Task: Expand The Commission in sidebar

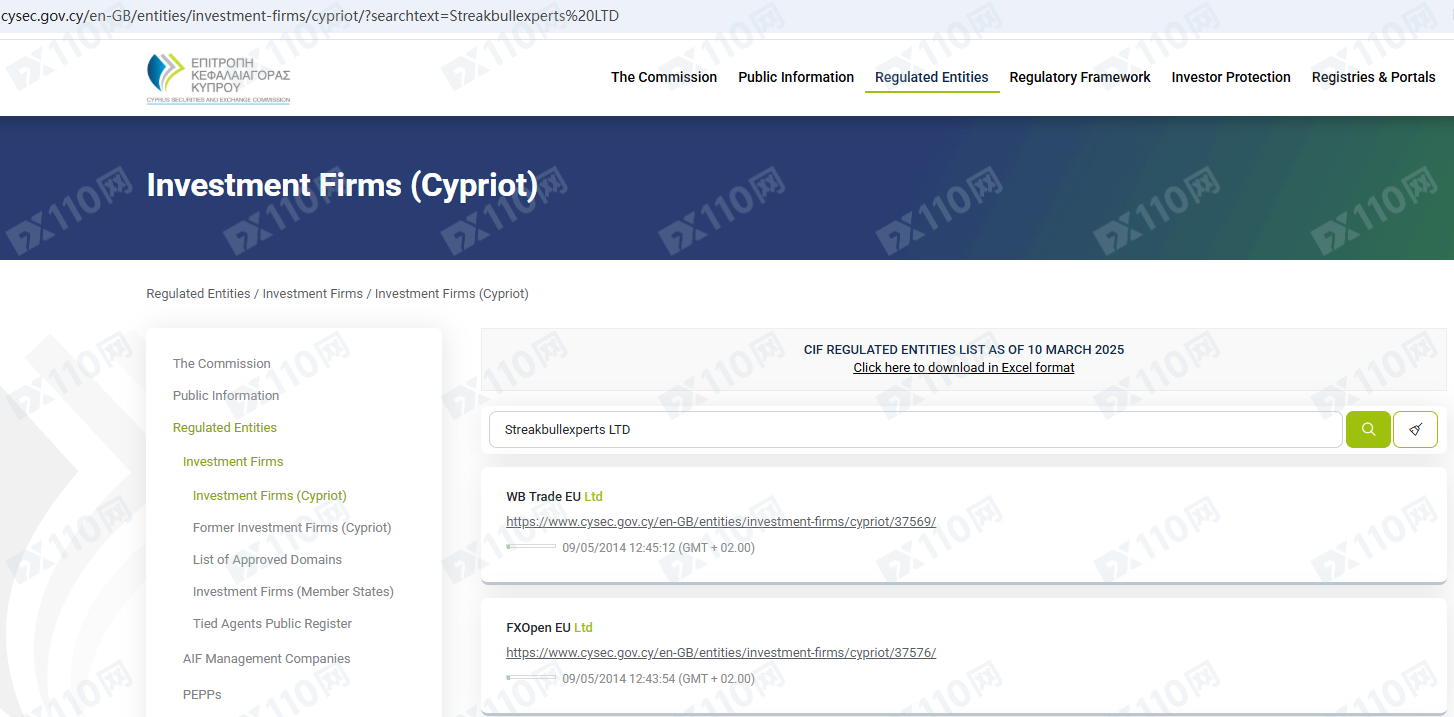Action: (x=222, y=363)
